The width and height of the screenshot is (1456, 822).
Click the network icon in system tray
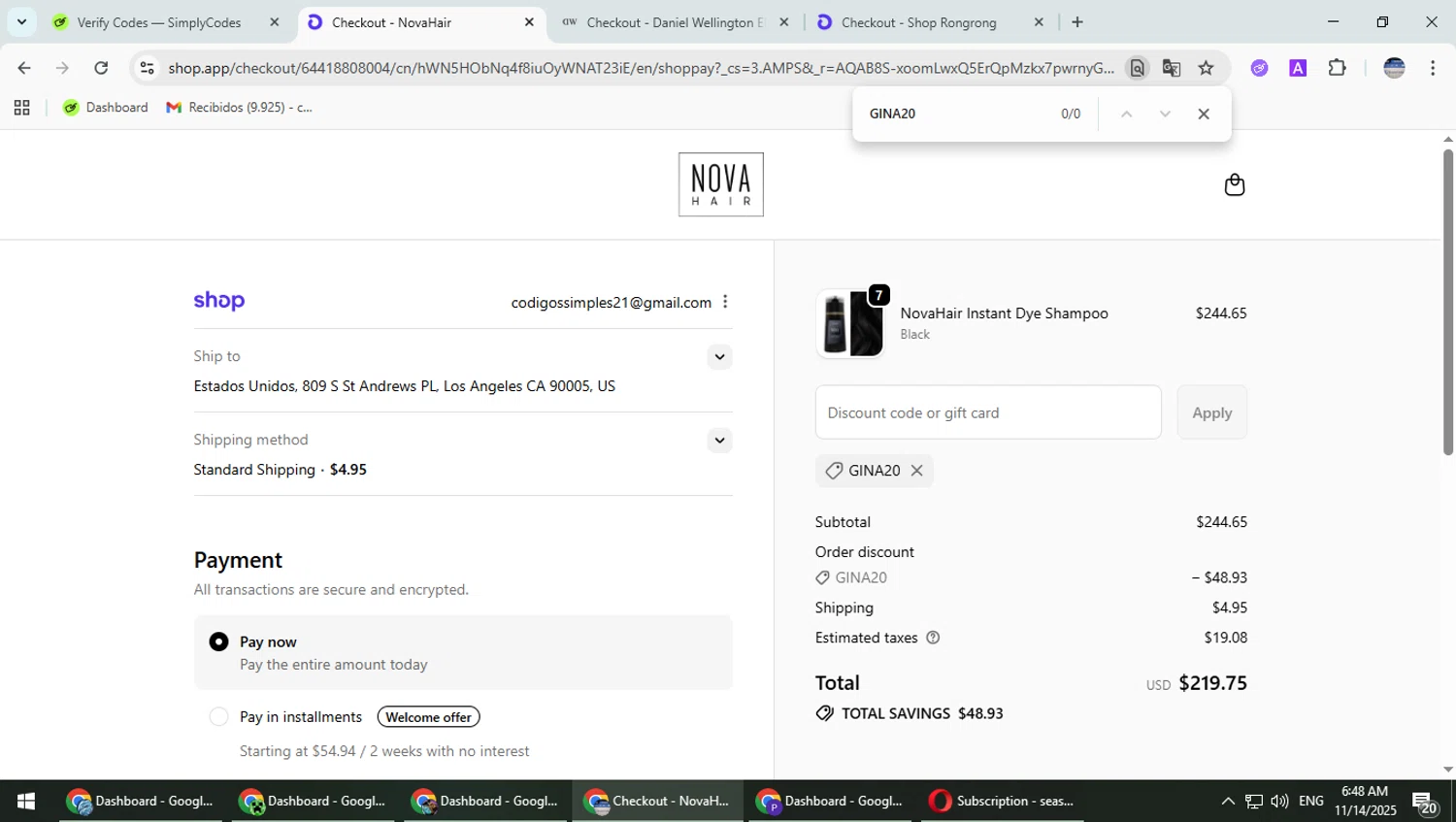pos(1254,801)
